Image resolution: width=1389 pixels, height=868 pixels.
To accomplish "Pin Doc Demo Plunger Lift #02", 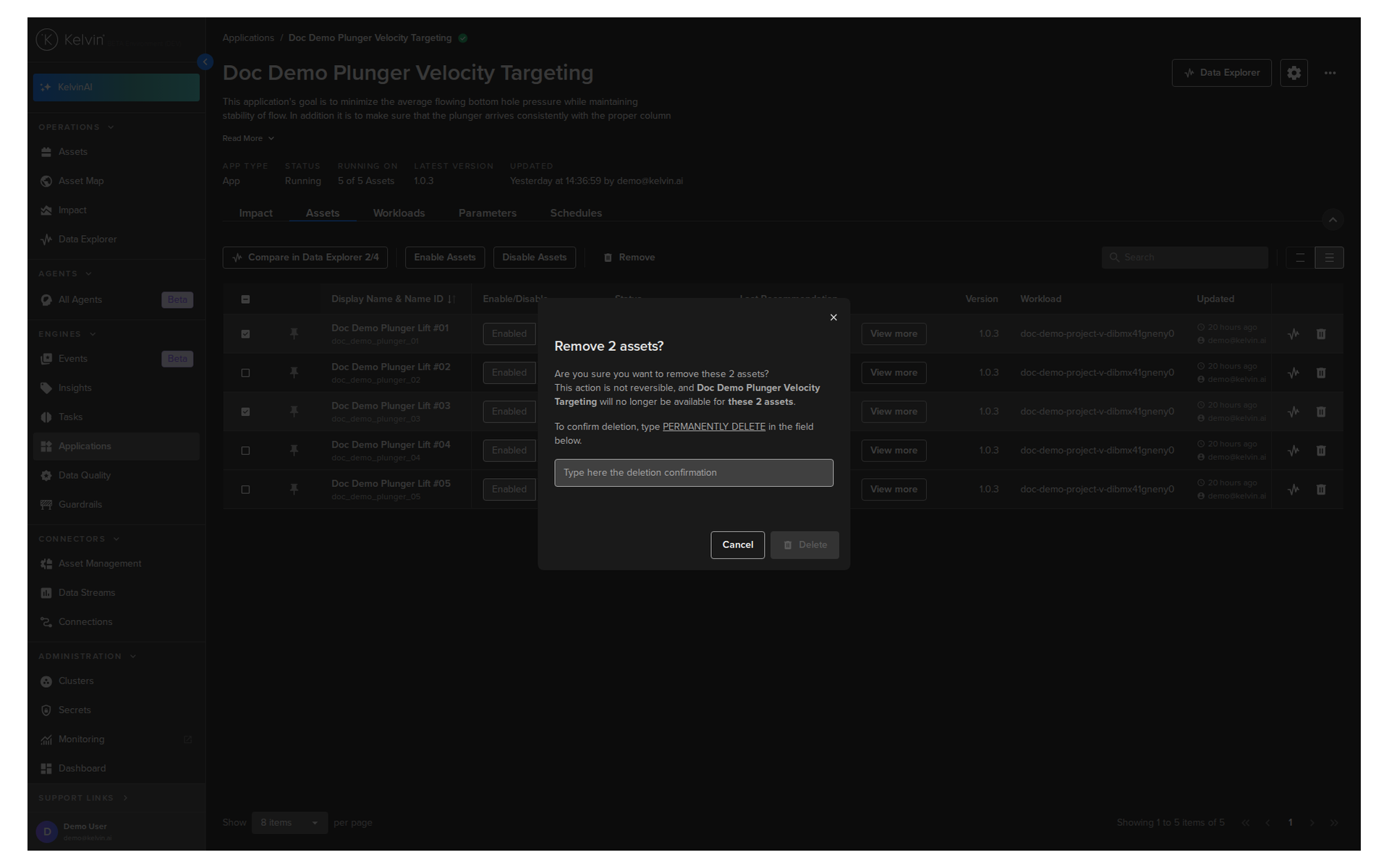I will click(294, 373).
